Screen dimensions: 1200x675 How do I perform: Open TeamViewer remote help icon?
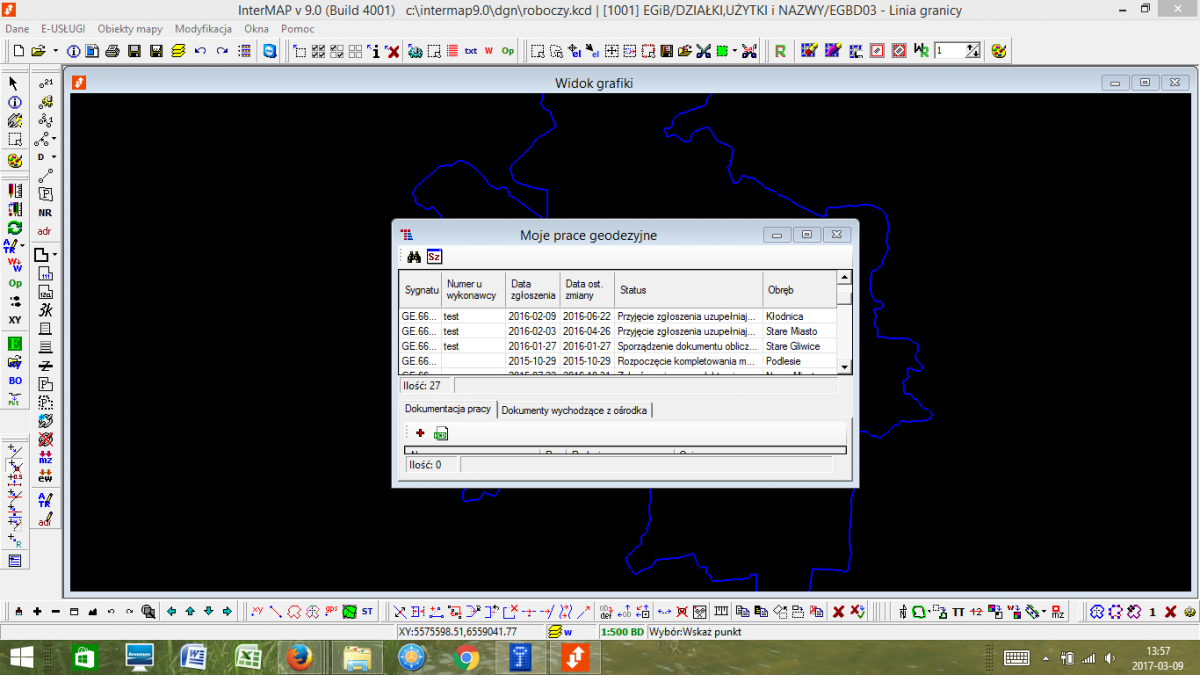pos(270,50)
